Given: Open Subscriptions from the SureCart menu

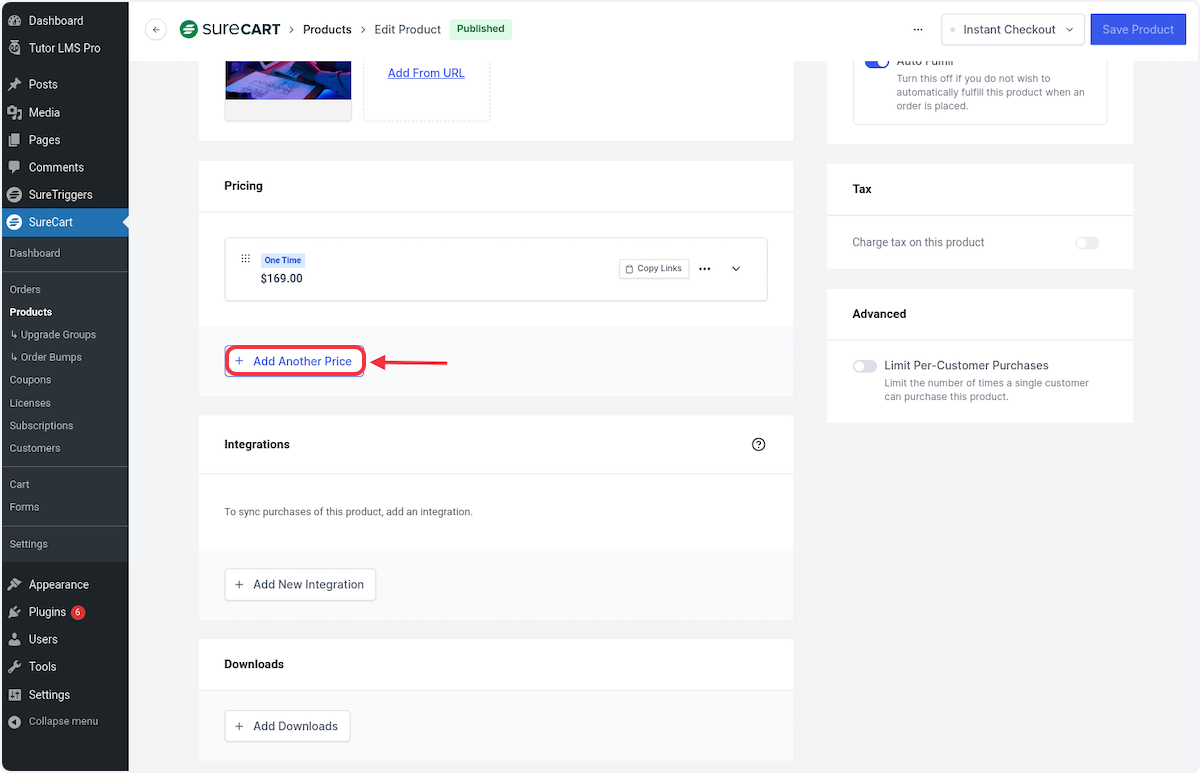Looking at the screenshot, I should (41, 425).
